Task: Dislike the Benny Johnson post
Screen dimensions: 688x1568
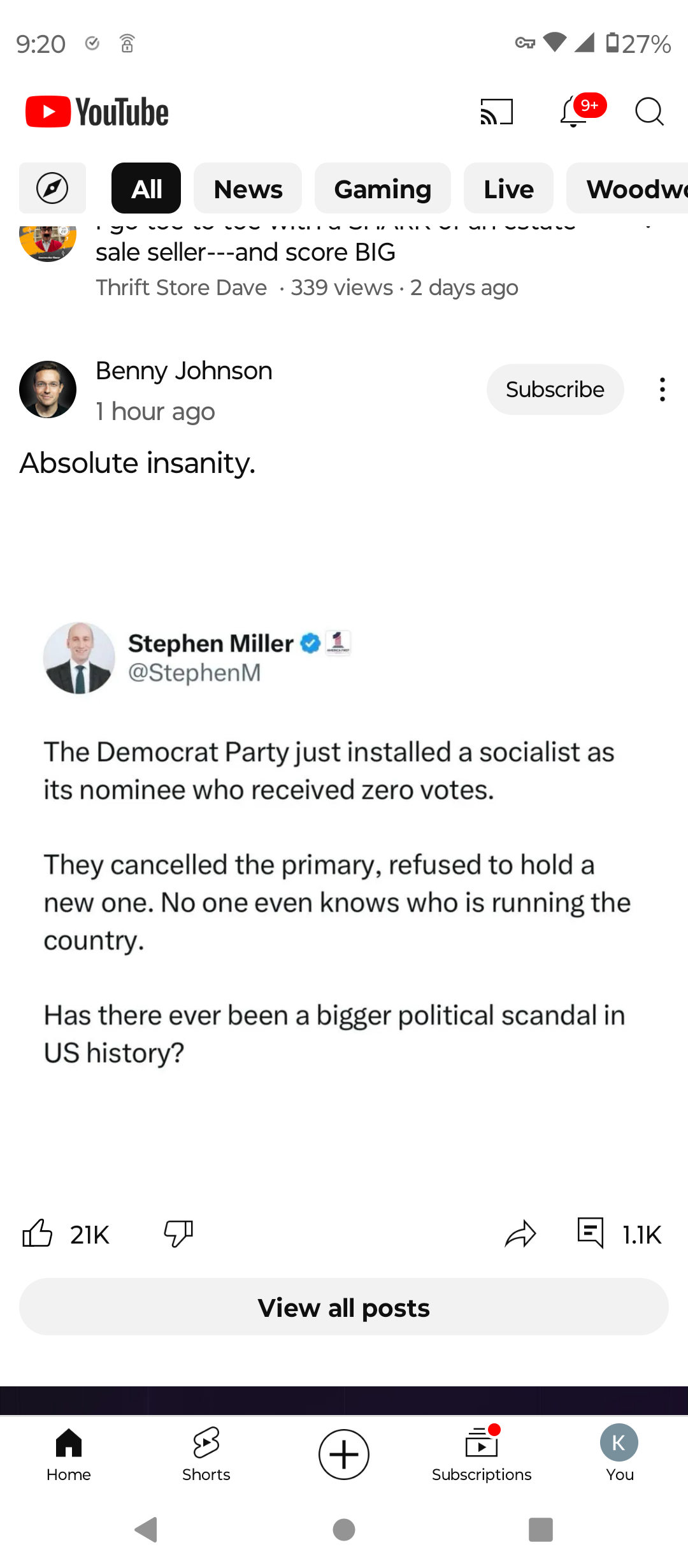Action: pyautogui.click(x=178, y=1233)
